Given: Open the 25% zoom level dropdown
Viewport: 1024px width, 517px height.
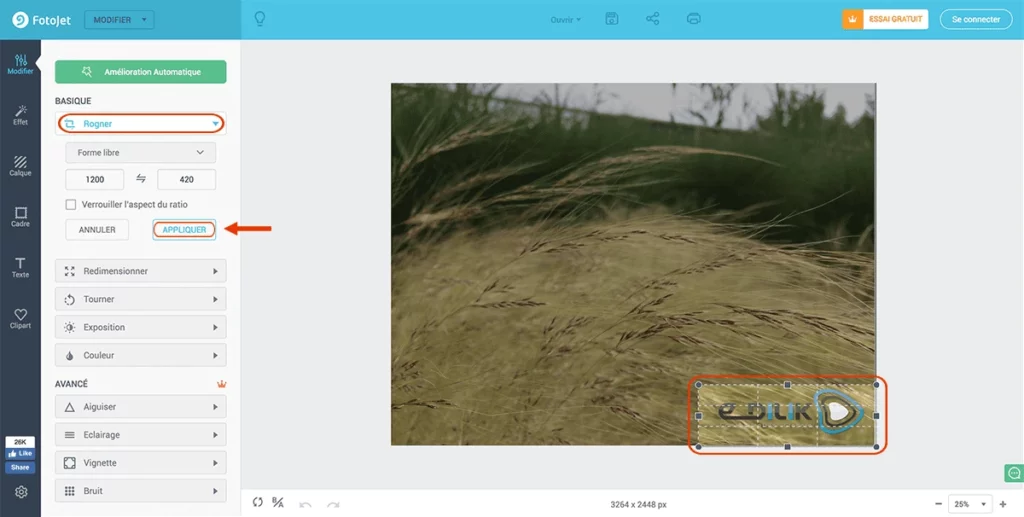Looking at the screenshot, I should (969, 504).
